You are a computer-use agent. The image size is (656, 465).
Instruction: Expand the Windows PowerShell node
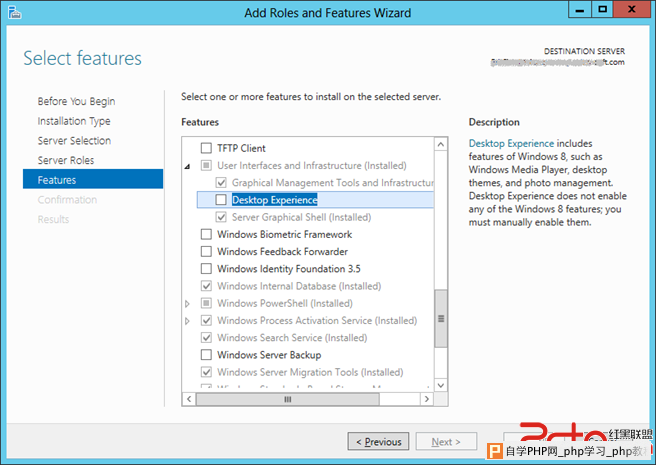pos(187,303)
